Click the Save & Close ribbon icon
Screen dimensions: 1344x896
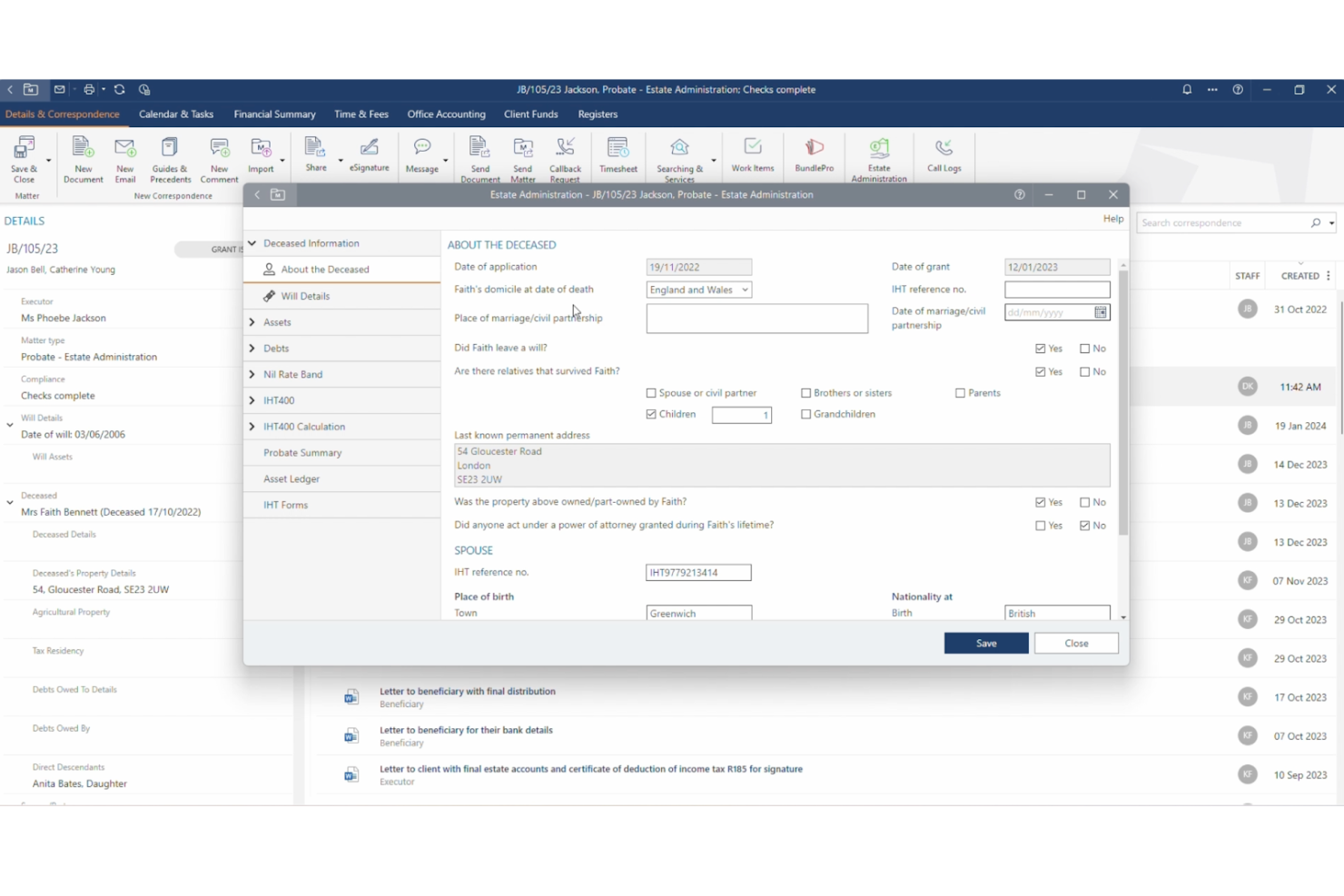click(x=24, y=159)
